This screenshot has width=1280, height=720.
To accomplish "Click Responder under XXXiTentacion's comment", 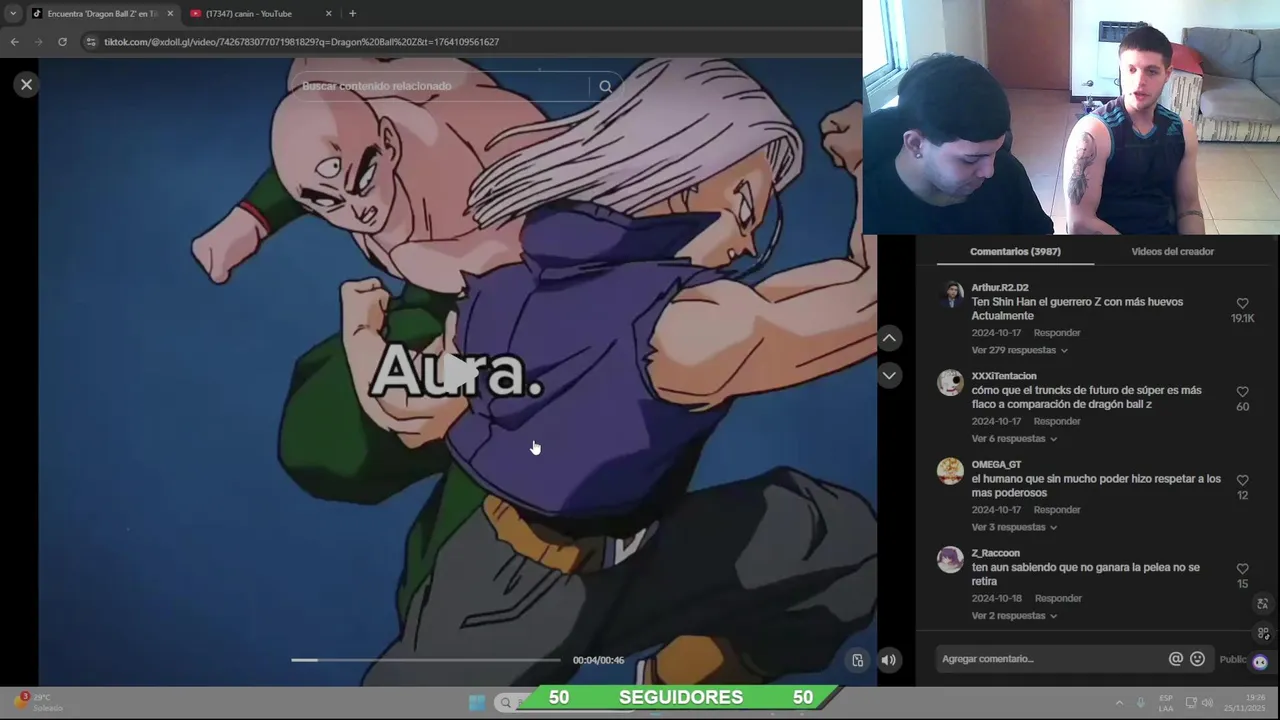I will pos(1057,421).
